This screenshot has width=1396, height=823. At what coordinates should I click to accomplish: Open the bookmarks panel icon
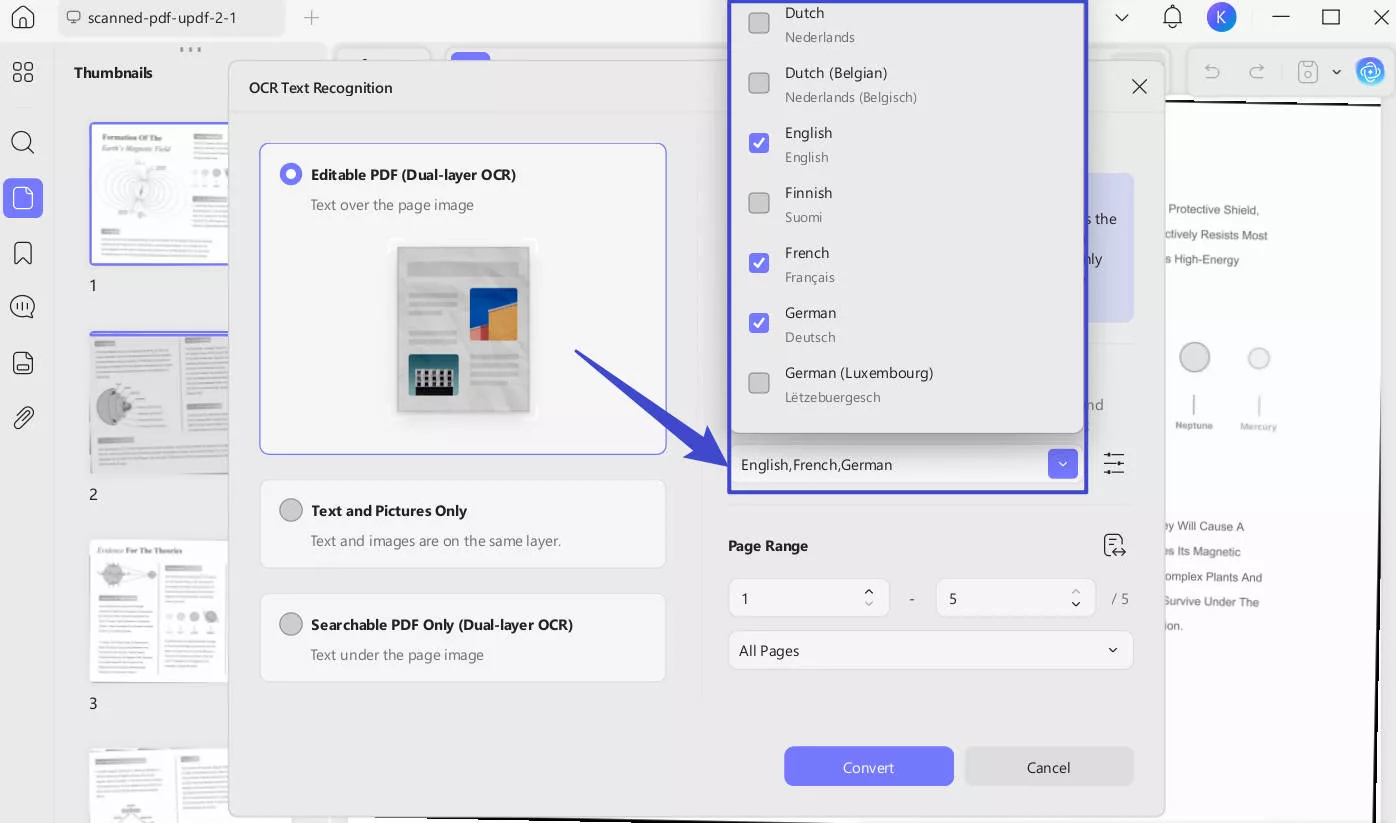tap(23, 253)
